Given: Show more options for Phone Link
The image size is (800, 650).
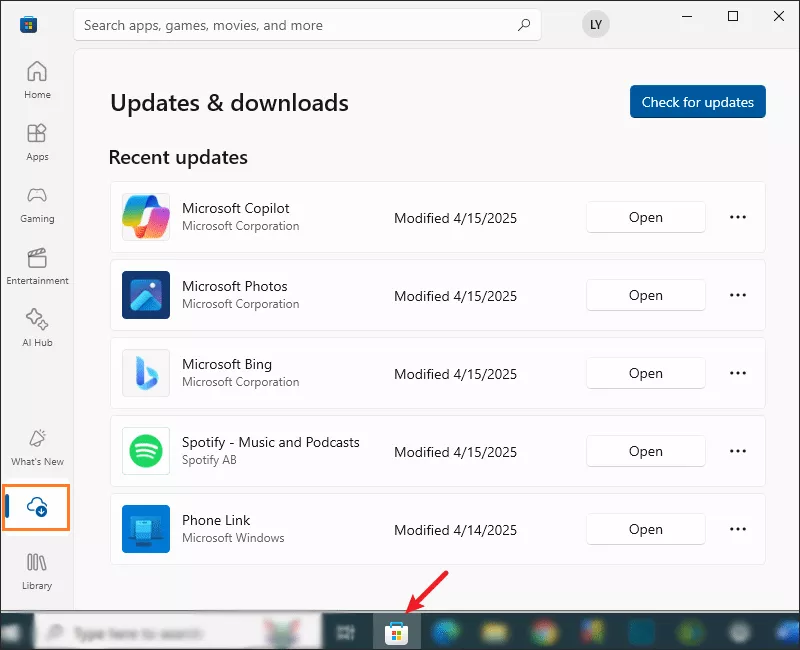Looking at the screenshot, I should coord(737,530).
